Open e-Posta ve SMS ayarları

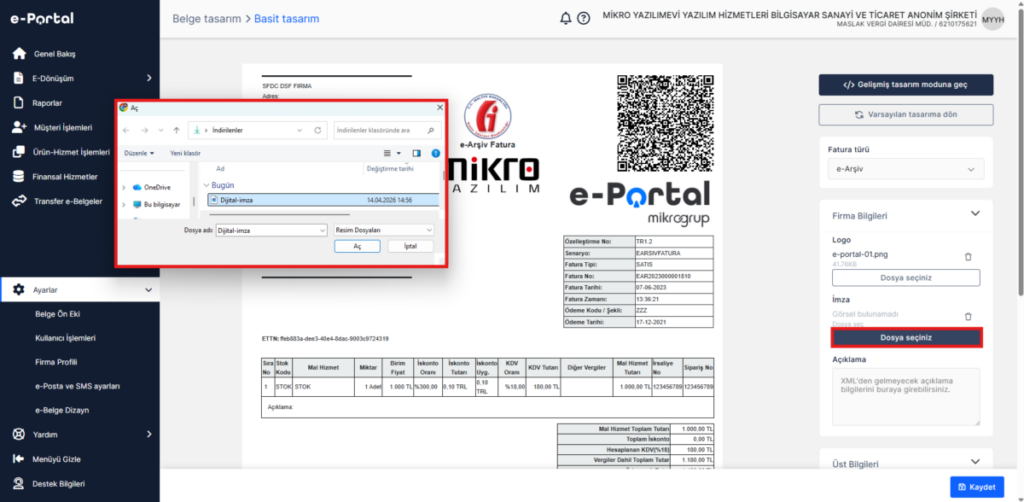tap(77, 386)
